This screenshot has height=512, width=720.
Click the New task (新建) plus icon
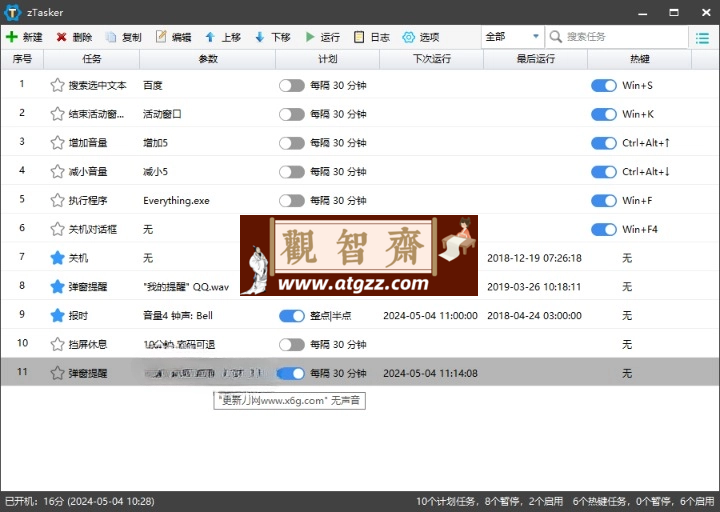[11, 37]
